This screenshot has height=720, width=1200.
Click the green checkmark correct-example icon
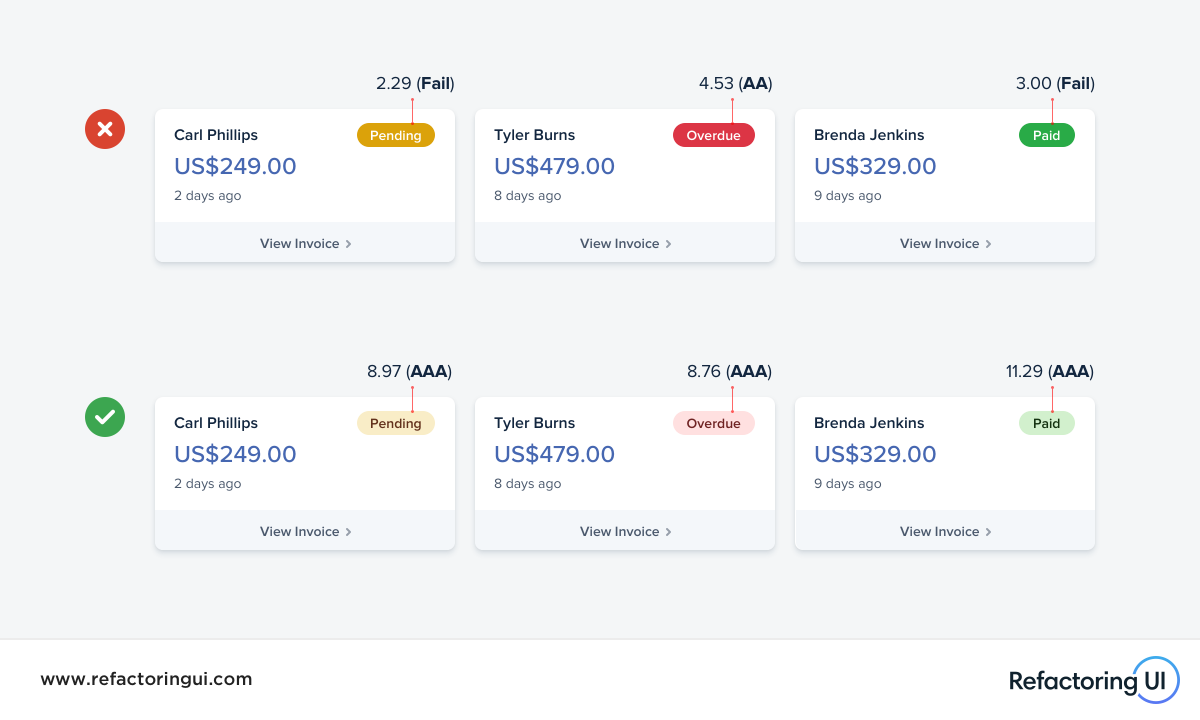[x=105, y=417]
